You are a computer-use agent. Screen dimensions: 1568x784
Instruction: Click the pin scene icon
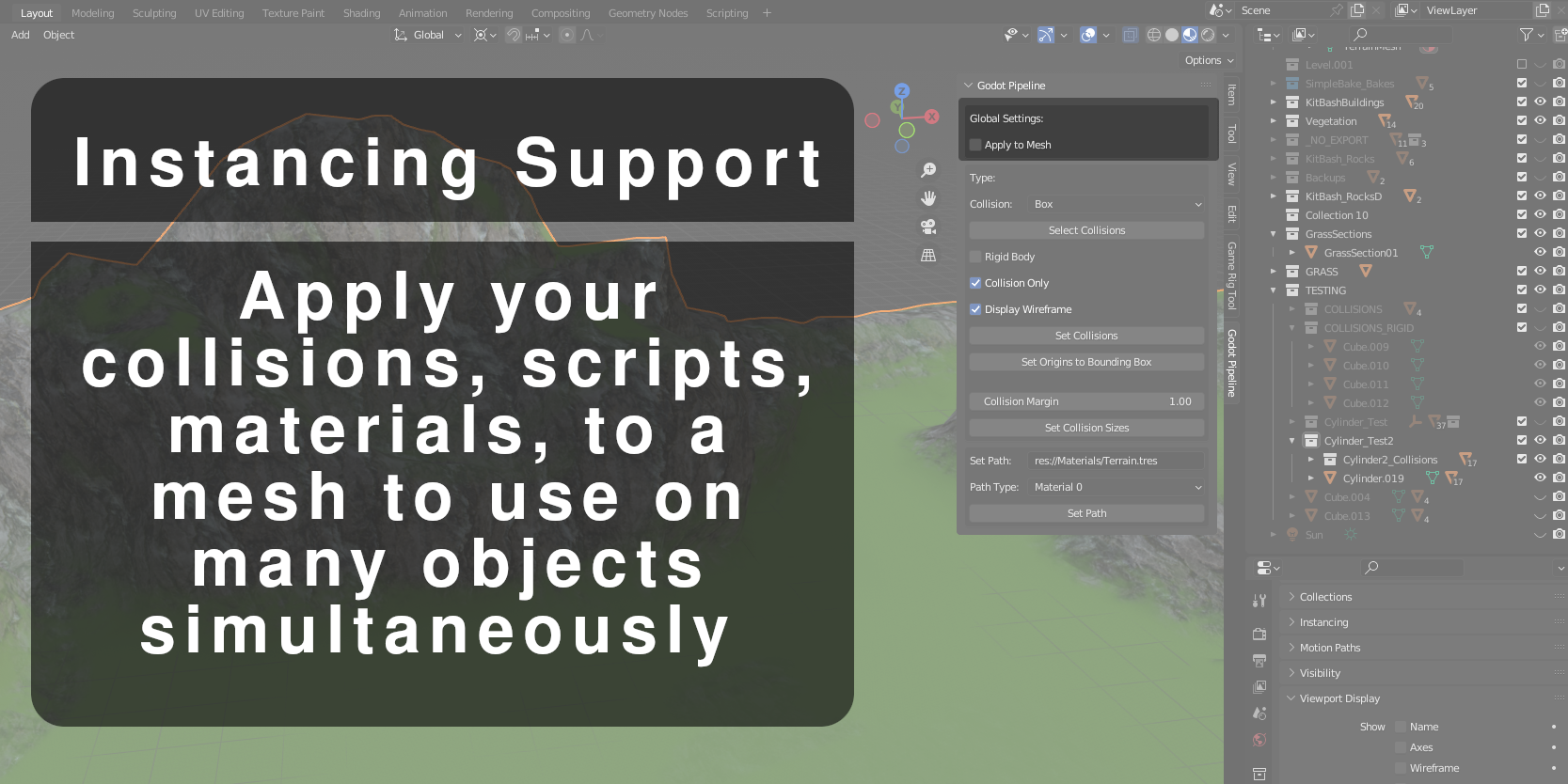pyautogui.click(x=1337, y=10)
